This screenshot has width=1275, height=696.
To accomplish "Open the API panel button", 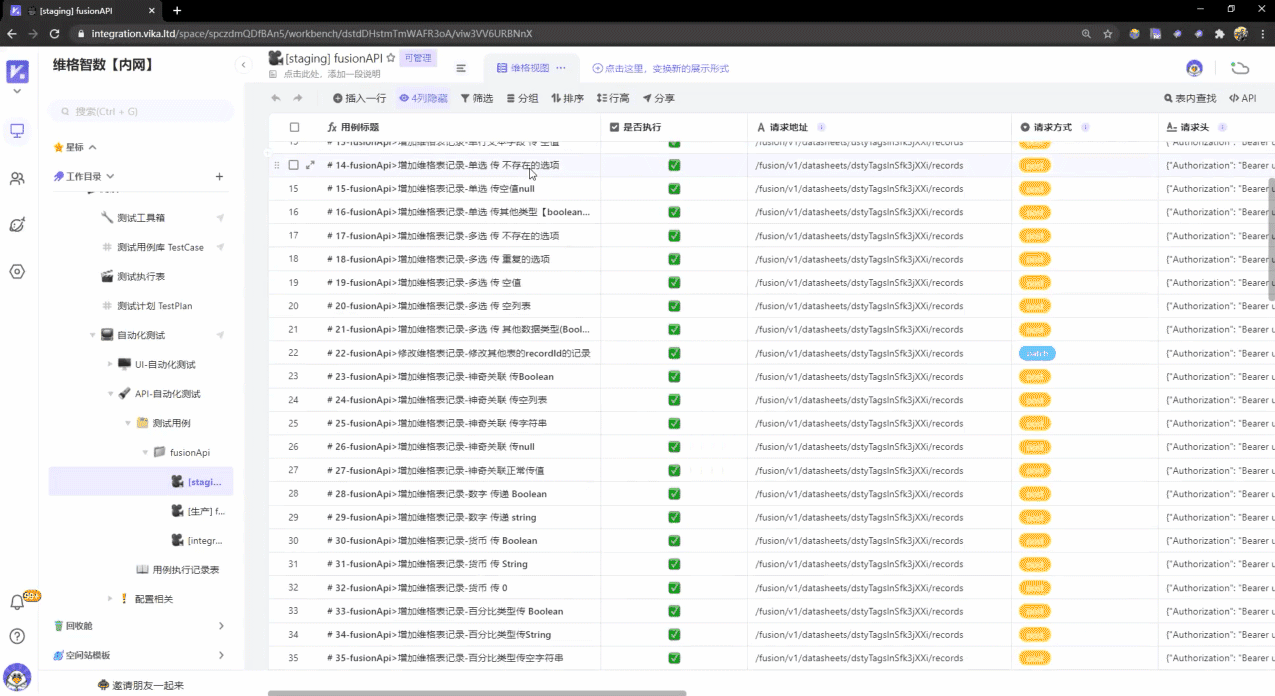I will click(x=1243, y=98).
